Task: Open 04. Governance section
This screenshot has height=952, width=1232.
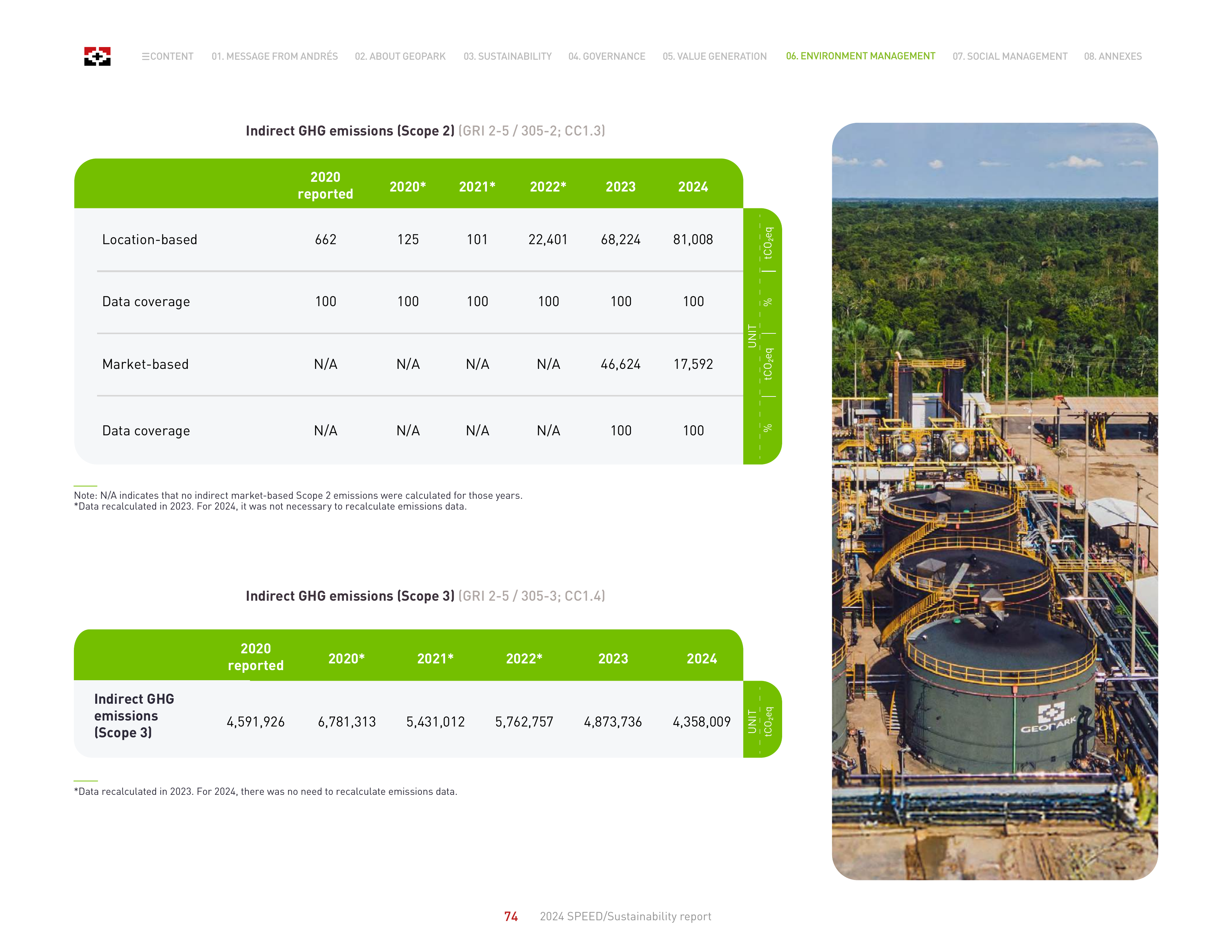Action: point(606,56)
